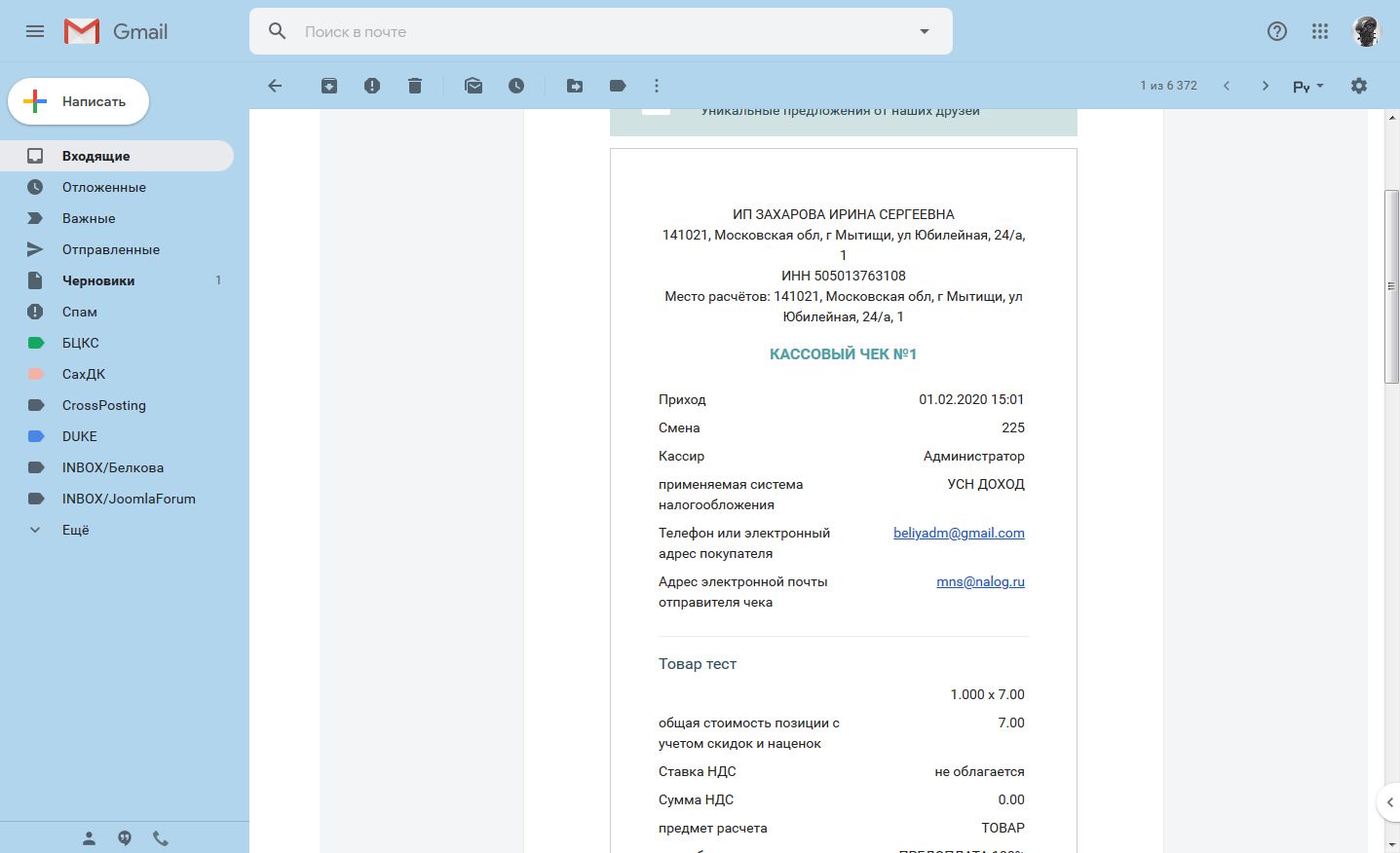Select the INBOX/Белкова label

[x=117, y=467]
